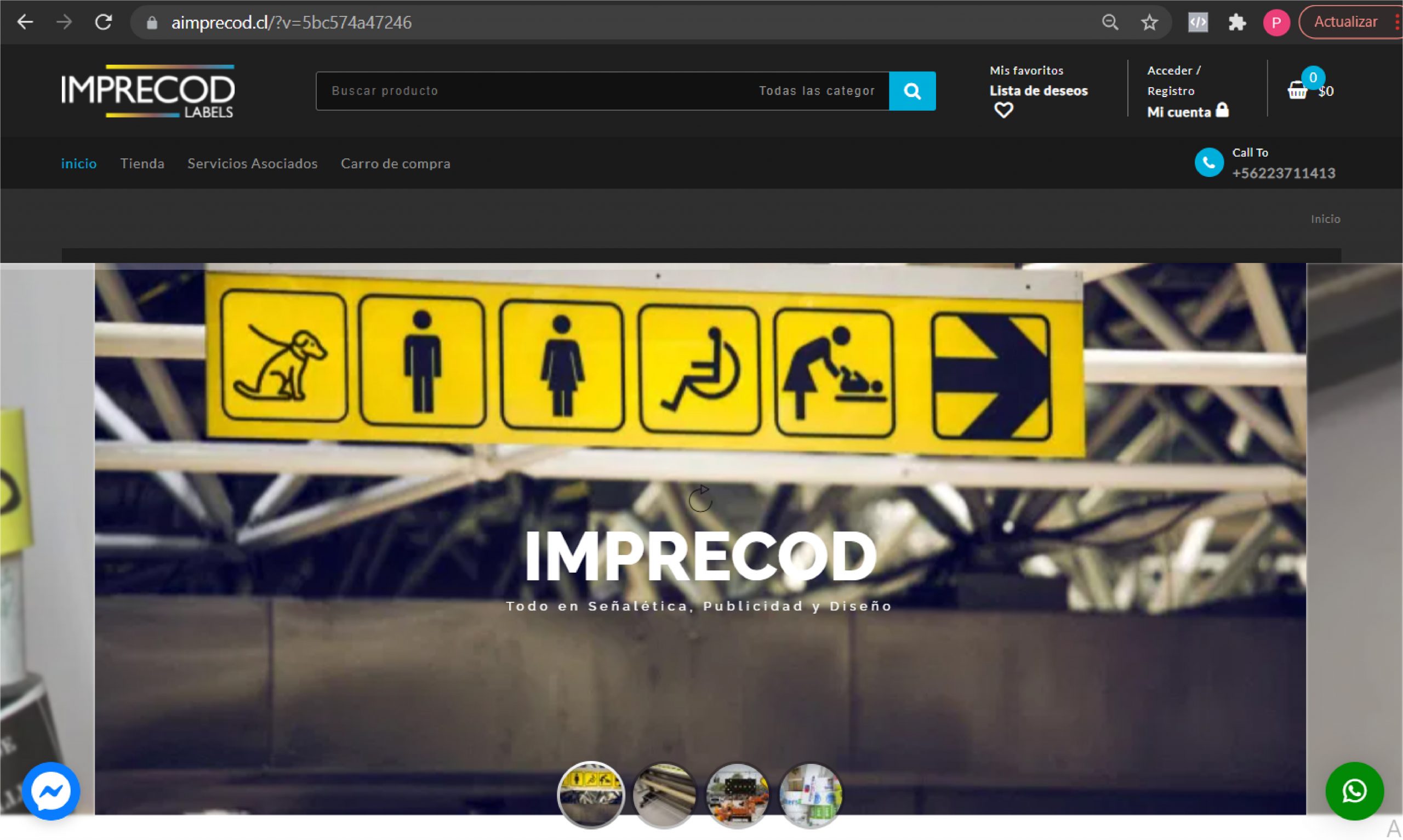
Task: Select the yellow signage slide thumbnail
Action: tap(590, 794)
